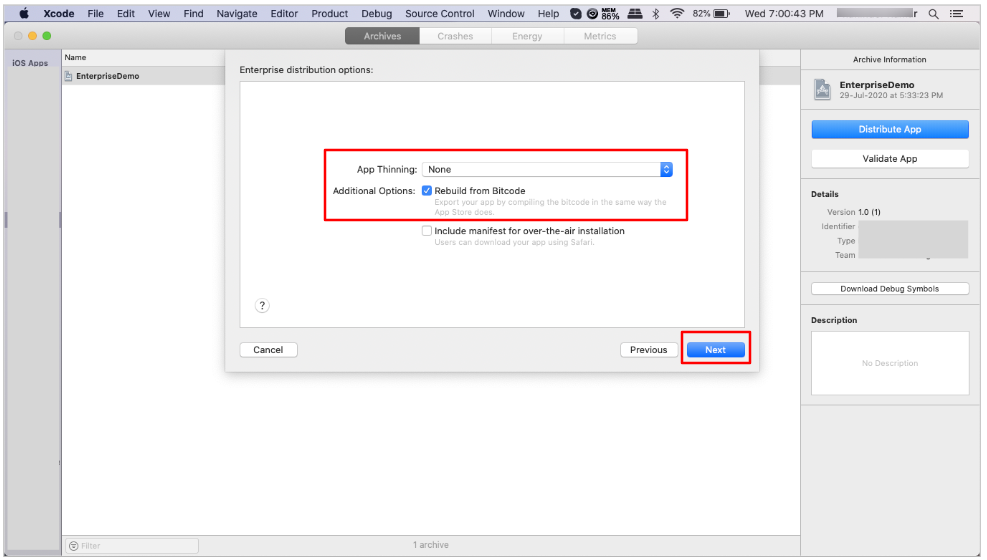Image resolution: width=987 pixels, height=560 pixels.
Task: Switch to the Metrics tab
Action: [x=600, y=36]
